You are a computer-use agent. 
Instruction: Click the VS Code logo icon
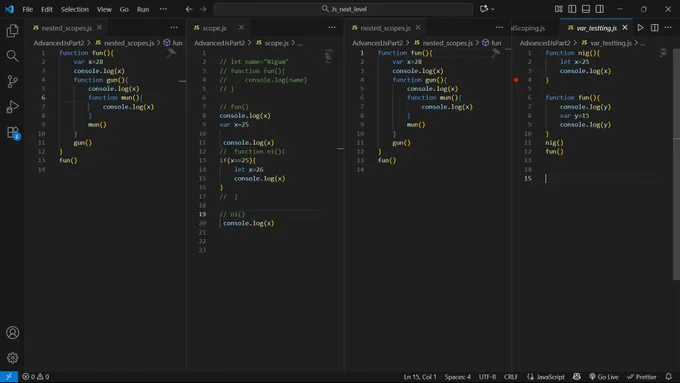[x=9, y=9]
